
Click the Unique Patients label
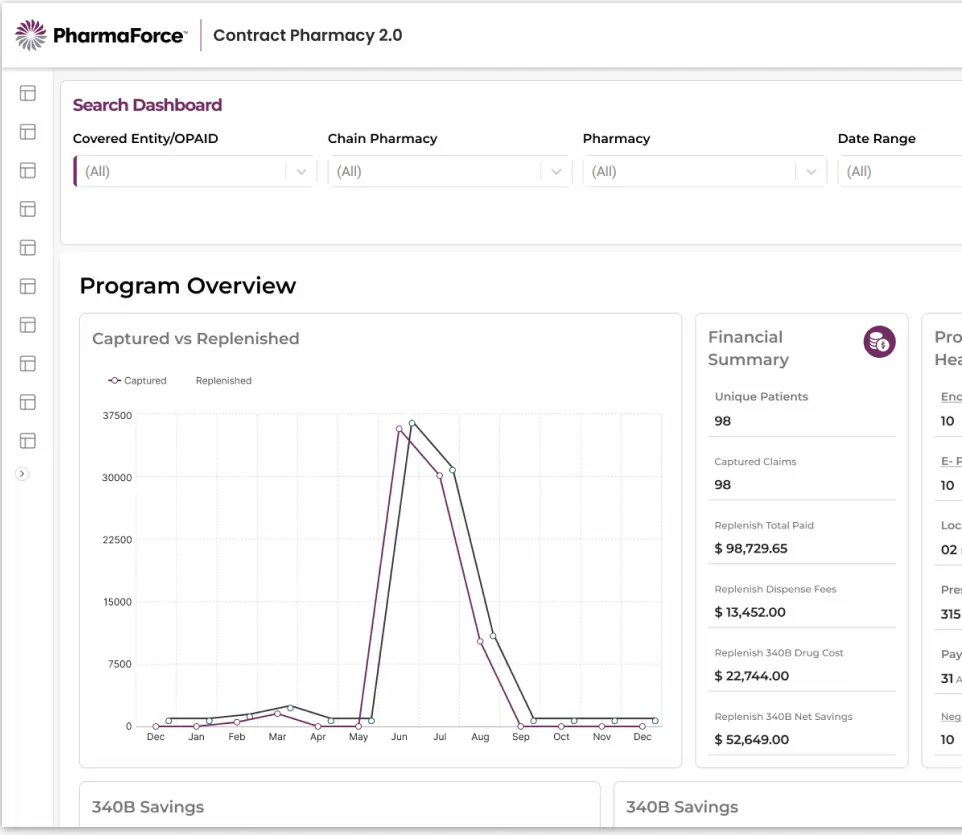coord(761,396)
